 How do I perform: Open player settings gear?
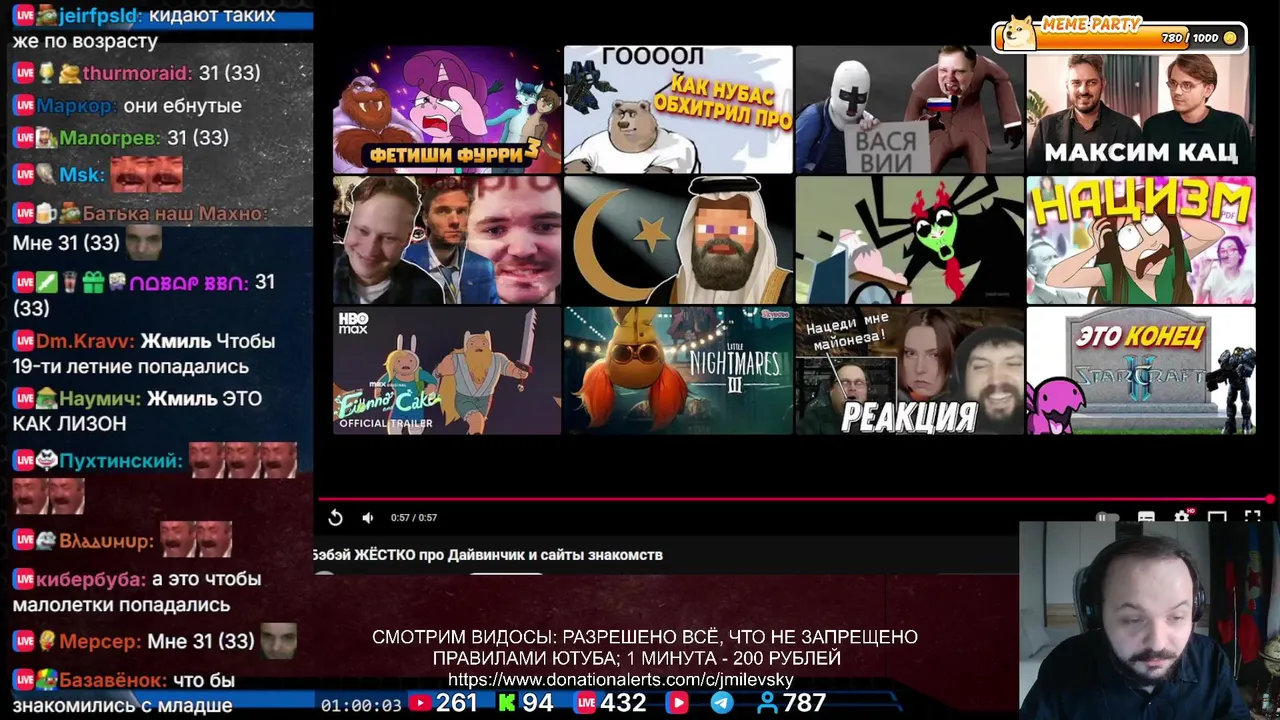[1181, 517]
